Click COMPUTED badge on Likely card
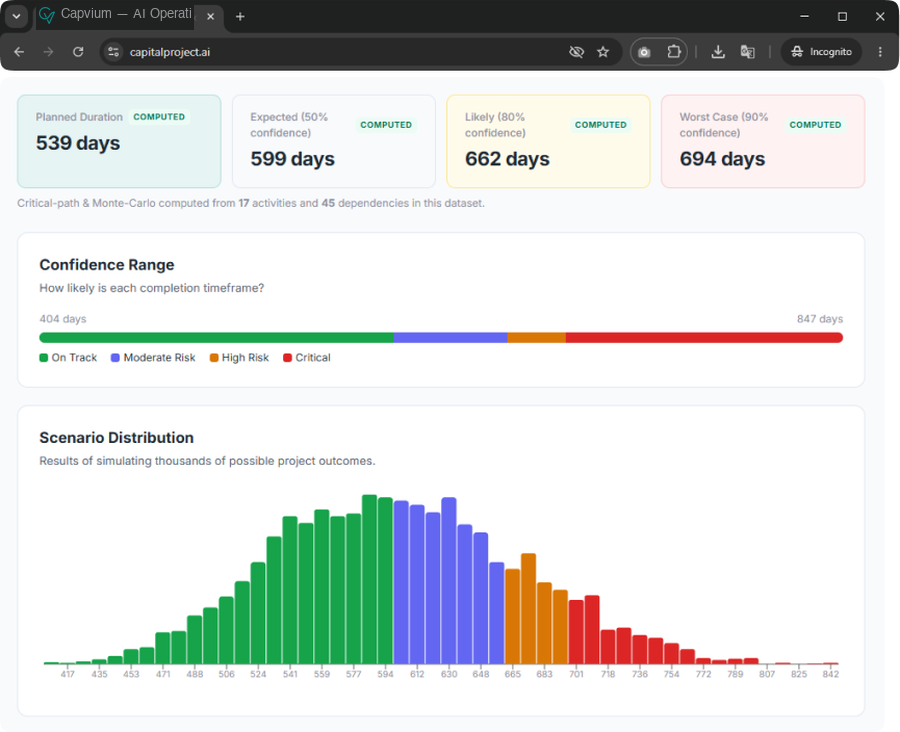The width and height of the screenshot is (900, 732). [600, 125]
